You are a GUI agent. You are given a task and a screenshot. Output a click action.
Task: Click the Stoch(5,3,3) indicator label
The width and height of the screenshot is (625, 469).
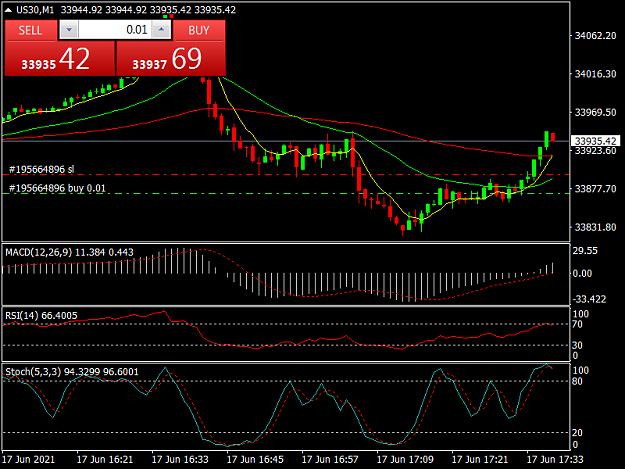(x=33, y=372)
